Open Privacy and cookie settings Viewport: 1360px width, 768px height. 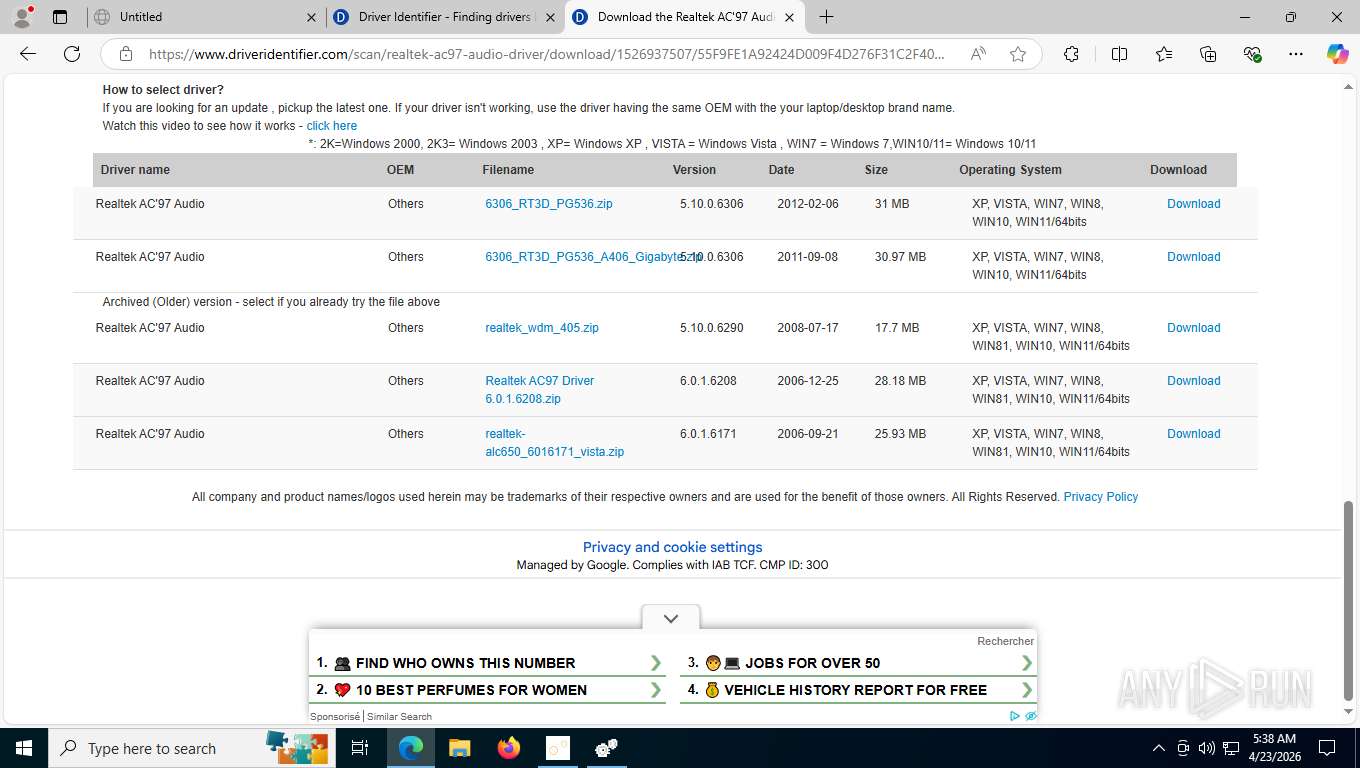[673, 547]
